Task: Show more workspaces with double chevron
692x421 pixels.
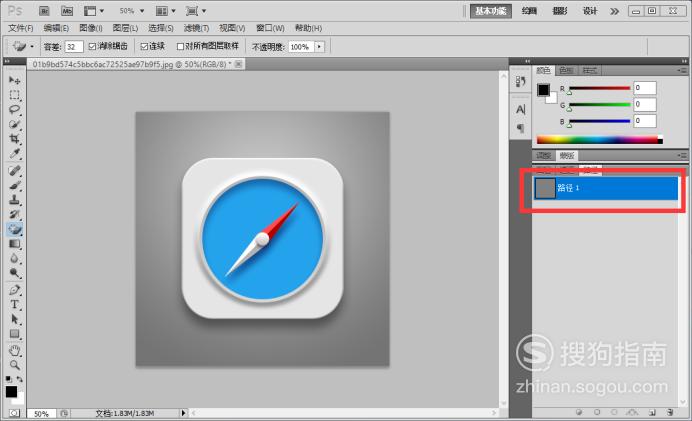Action: (614, 11)
